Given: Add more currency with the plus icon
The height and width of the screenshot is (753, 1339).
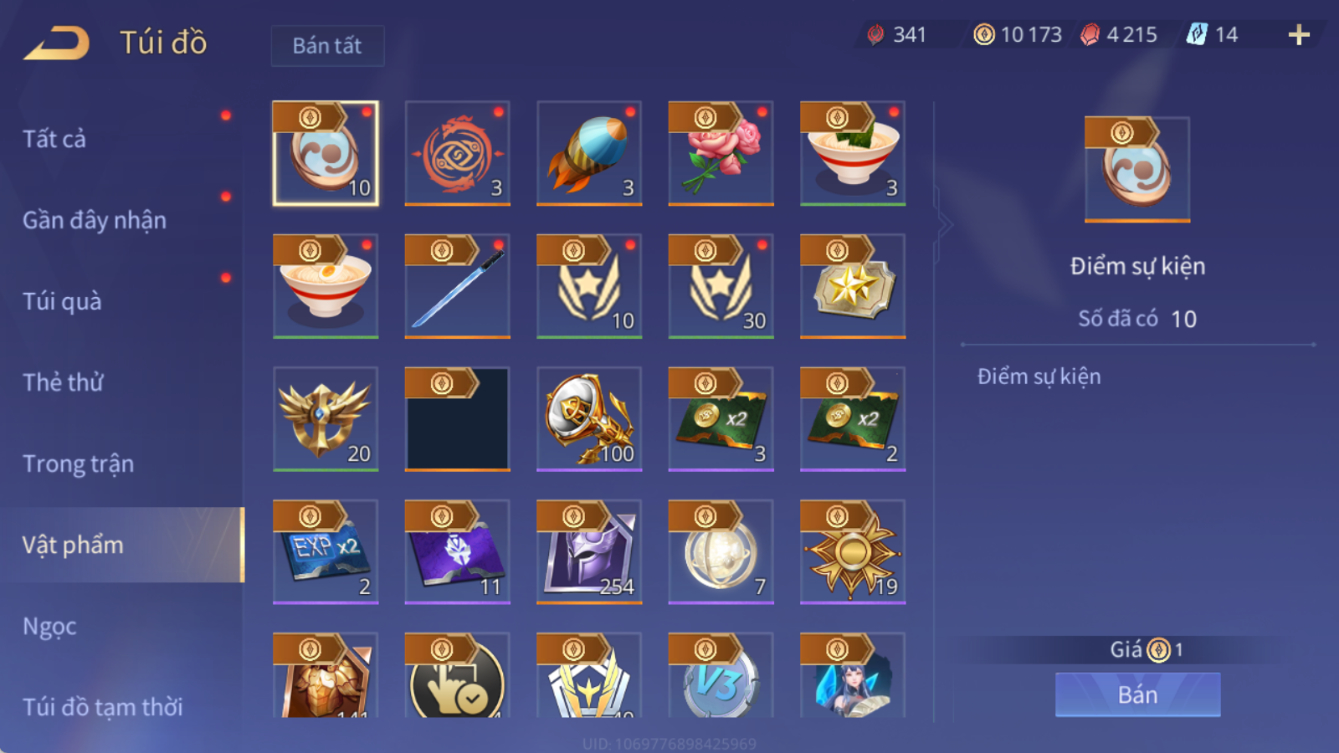Looking at the screenshot, I should point(1299,35).
